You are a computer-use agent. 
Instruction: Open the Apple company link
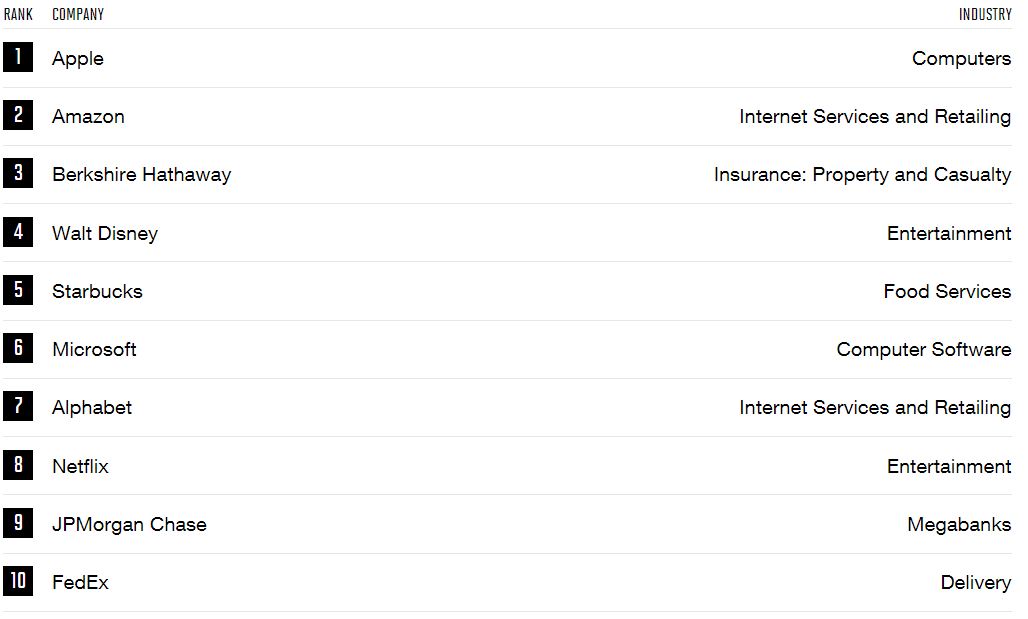point(78,58)
